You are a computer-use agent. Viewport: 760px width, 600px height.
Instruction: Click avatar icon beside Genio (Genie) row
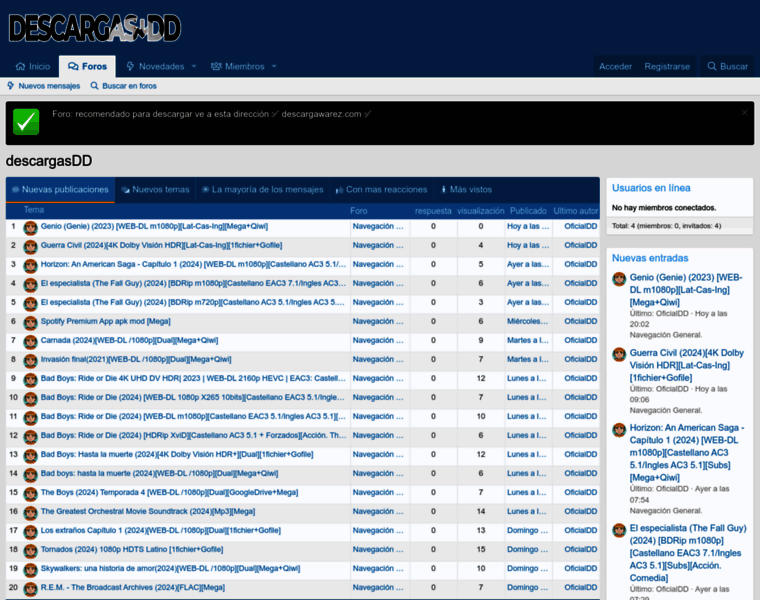[31, 228]
